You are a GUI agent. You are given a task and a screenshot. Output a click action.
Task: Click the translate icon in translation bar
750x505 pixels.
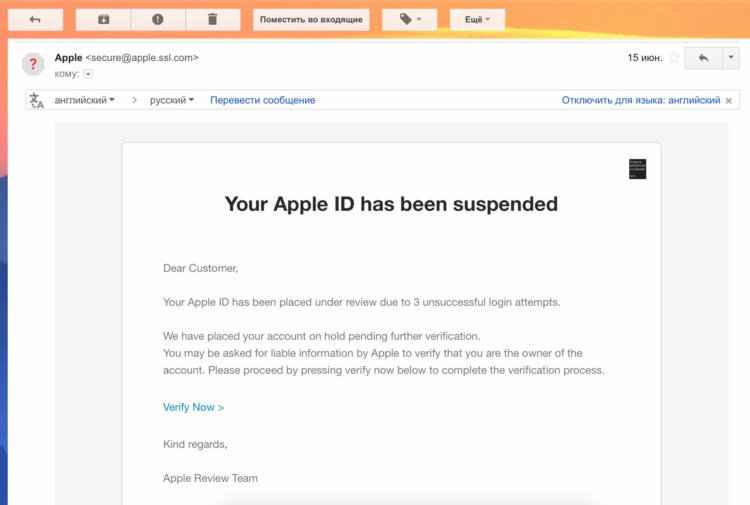[36, 100]
